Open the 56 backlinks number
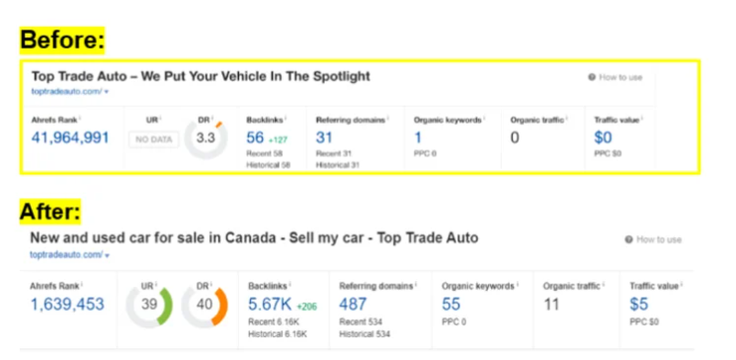Viewport: 736px width, 360px height. 255,138
